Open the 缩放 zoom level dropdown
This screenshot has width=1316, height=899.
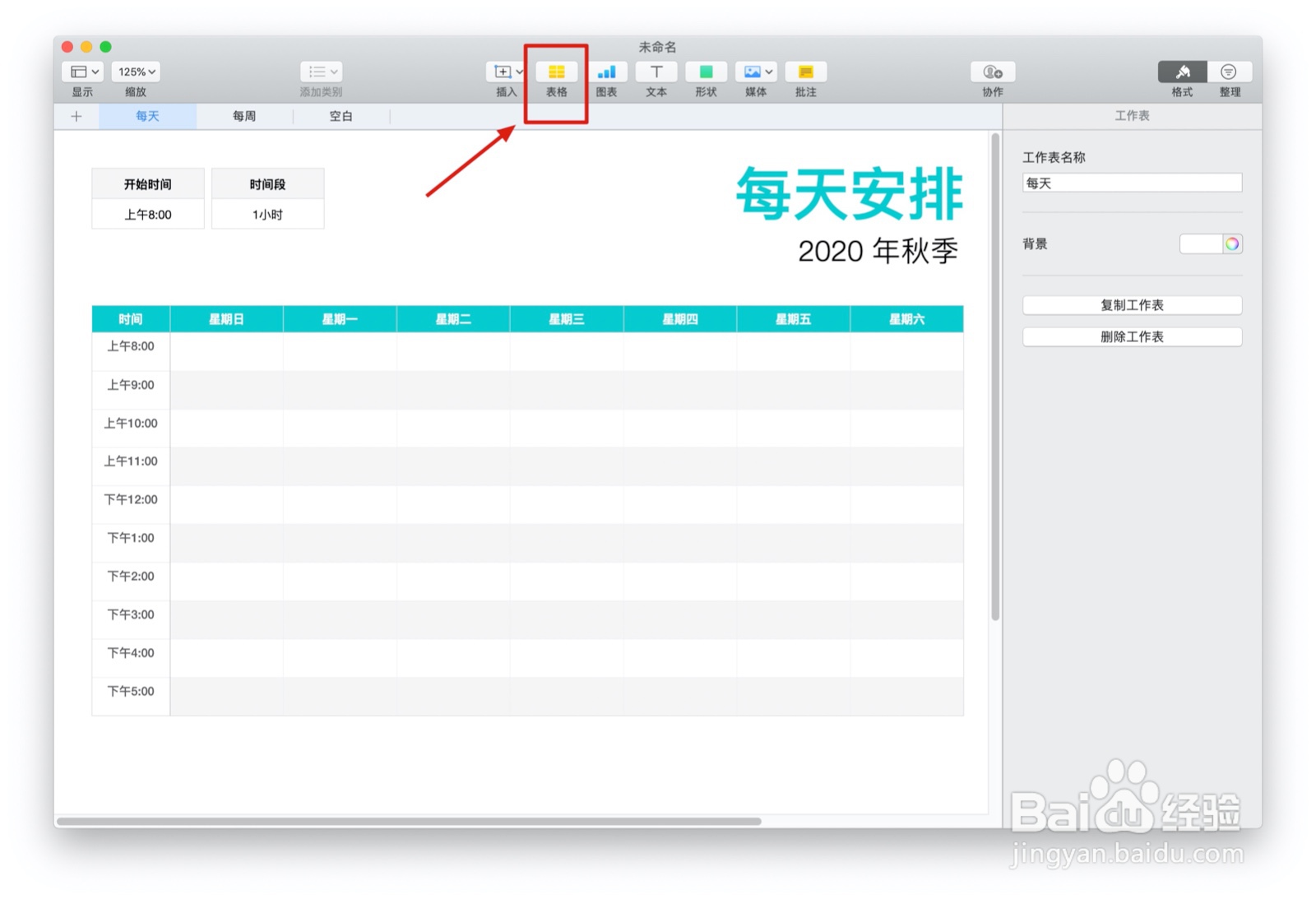135,72
